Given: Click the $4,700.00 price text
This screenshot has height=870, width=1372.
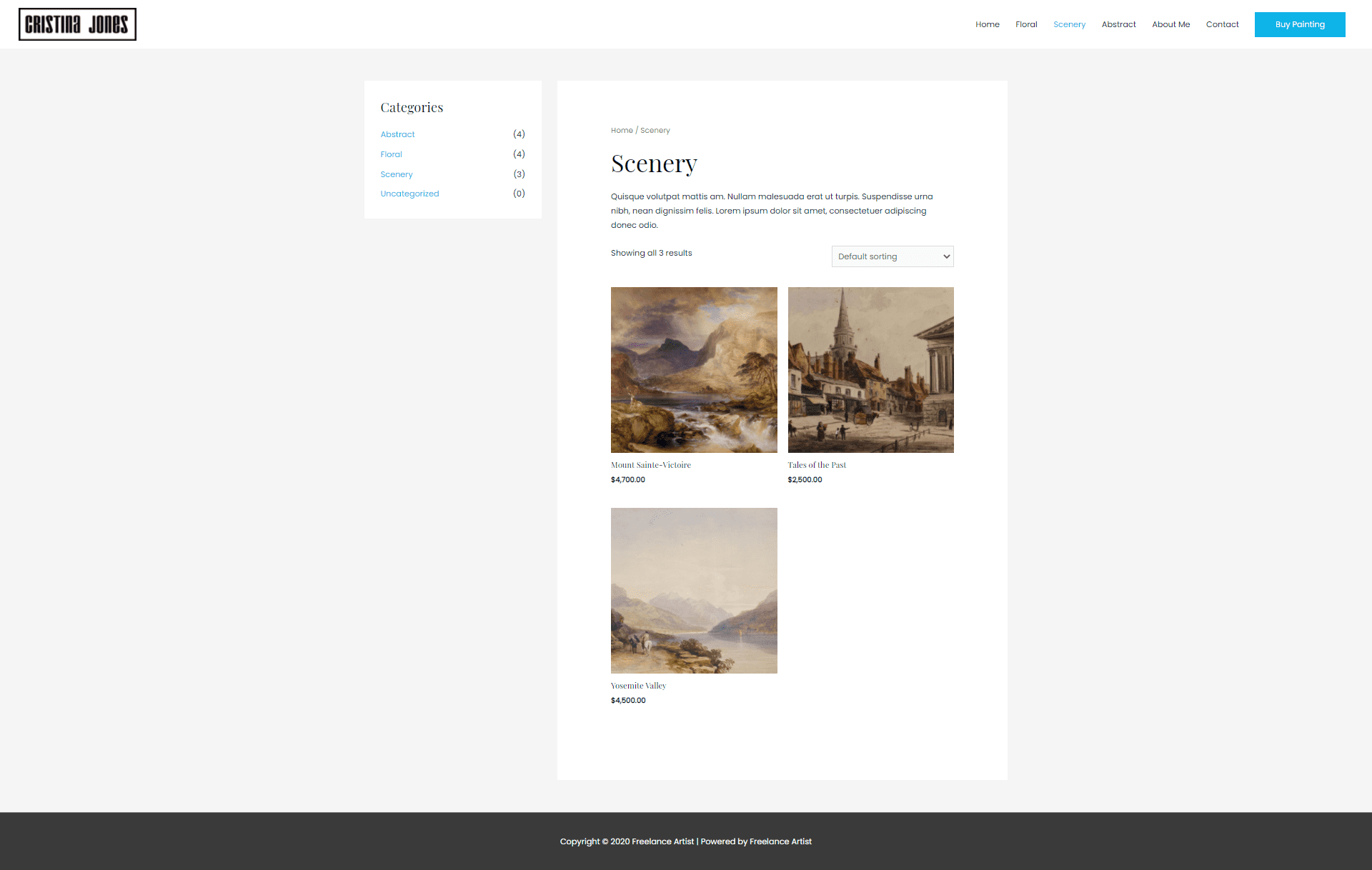Looking at the screenshot, I should click(628, 480).
